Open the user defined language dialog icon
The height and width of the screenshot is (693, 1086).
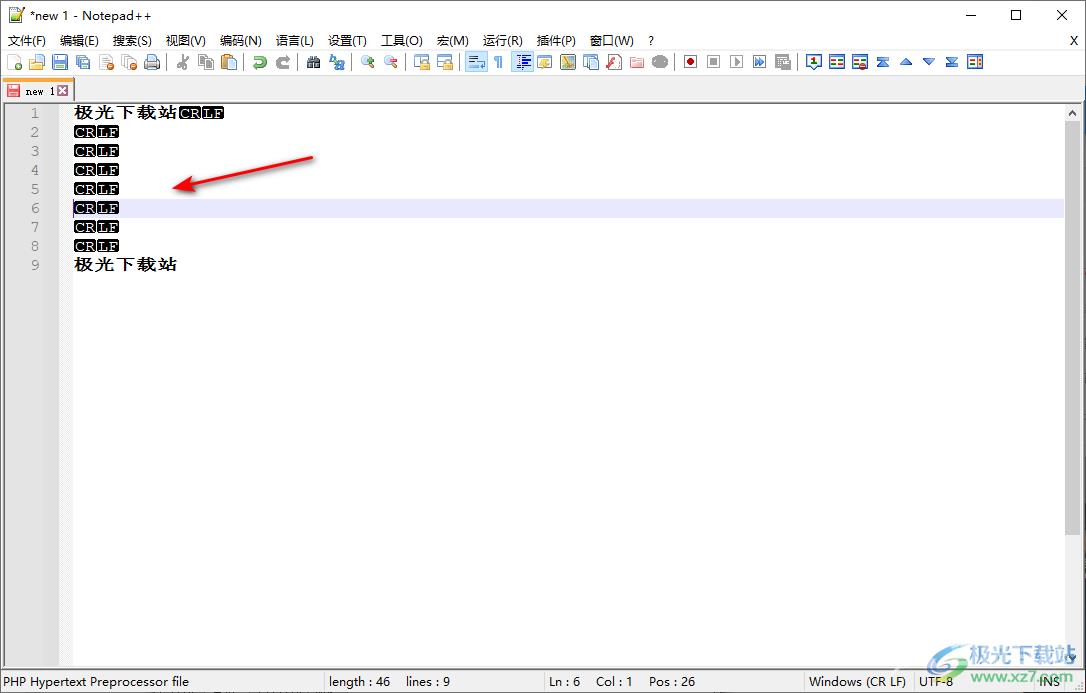point(545,62)
